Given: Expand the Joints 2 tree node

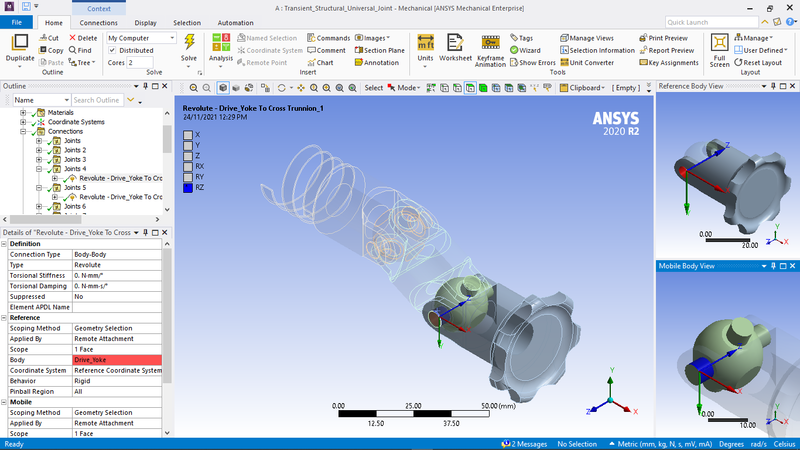Looking at the screenshot, I should 39,150.
